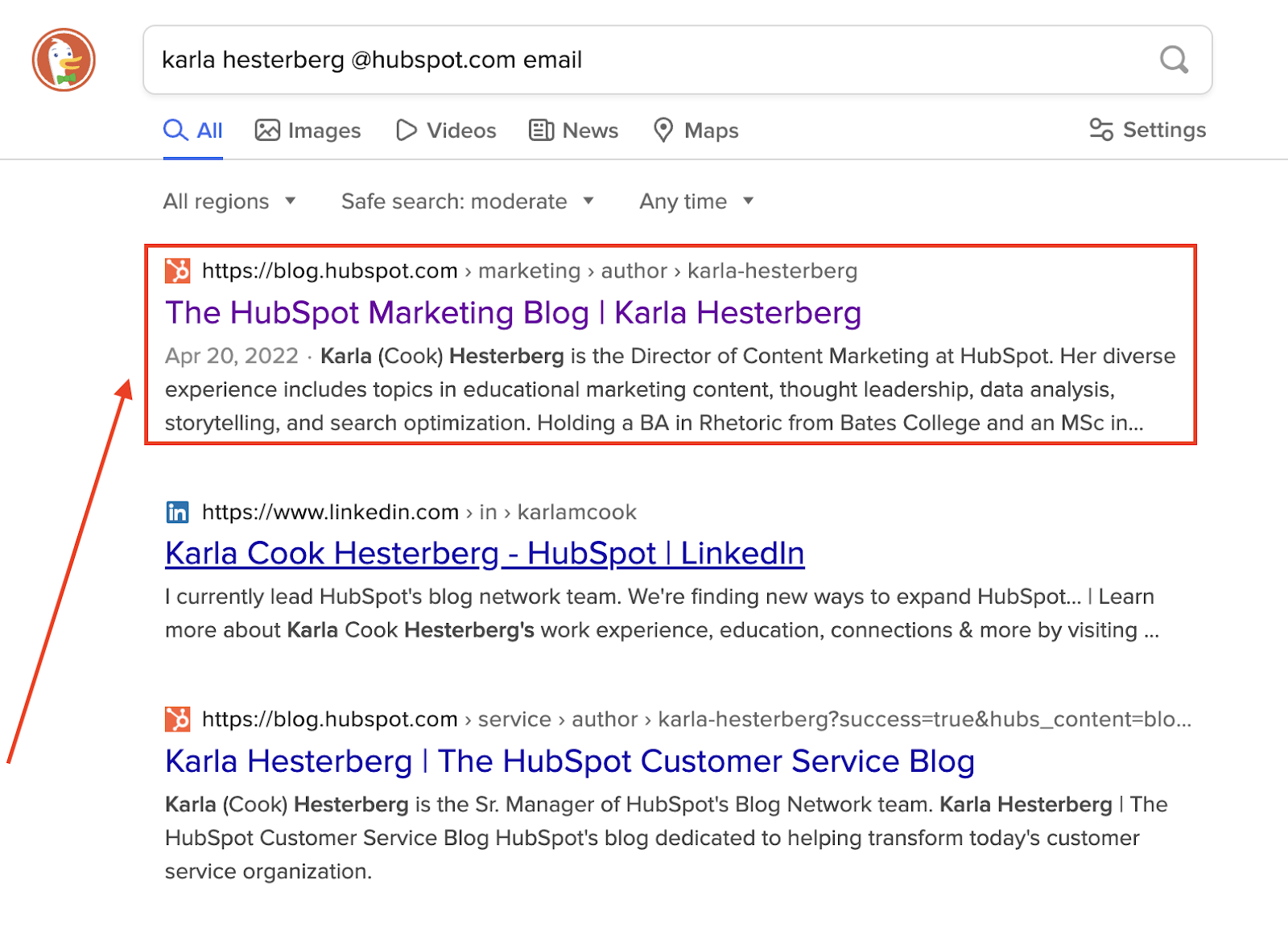The height and width of the screenshot is (928, 1288).
Task: Click the snippet starting 'Apr 20, 2022'
Action: (670, 390)
